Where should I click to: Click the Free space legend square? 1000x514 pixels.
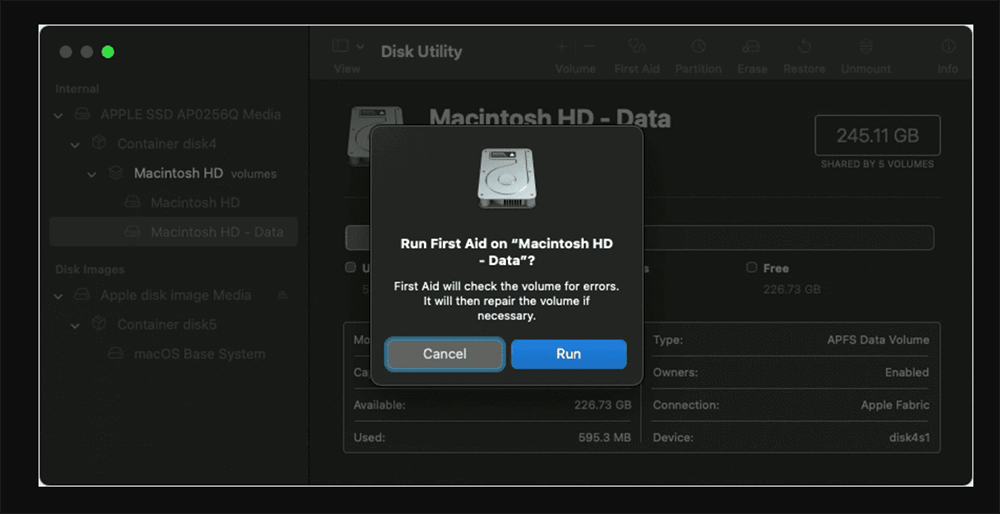point(751,268)
